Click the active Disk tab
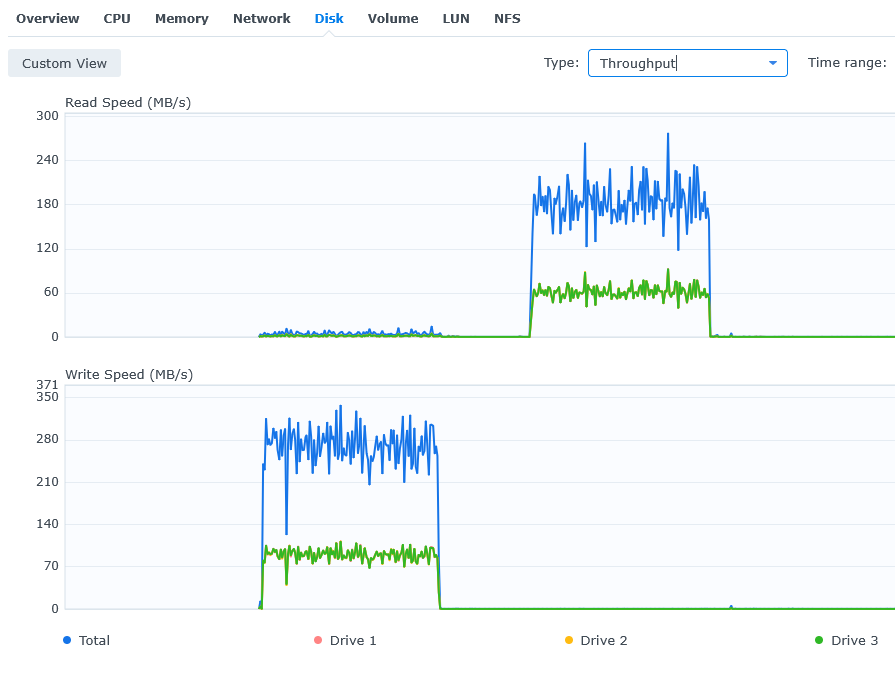Image resolution: width=895 pixels, height=673 pixels. [x=329, y=18]
